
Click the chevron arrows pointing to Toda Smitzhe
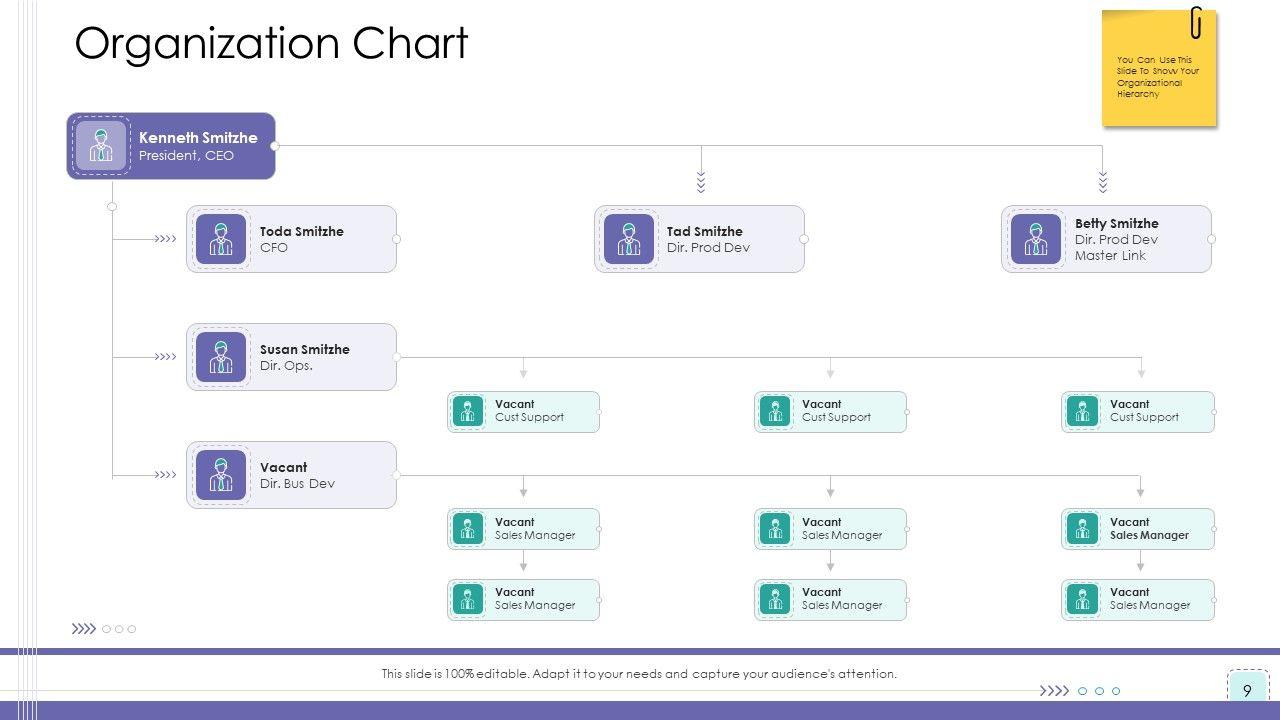click(x=165, y=239)
